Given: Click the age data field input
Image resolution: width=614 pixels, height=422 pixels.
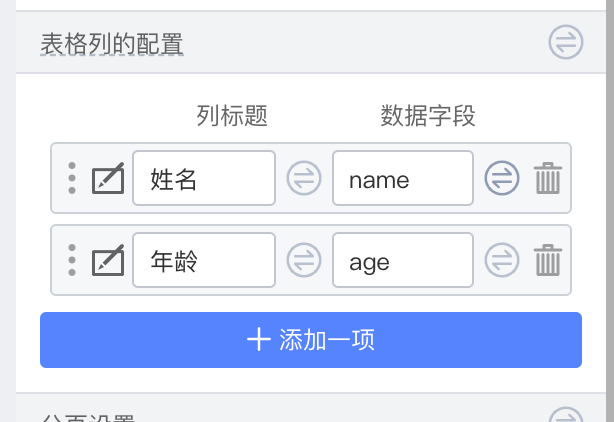Looking at the screenshot, I should 402,261.
